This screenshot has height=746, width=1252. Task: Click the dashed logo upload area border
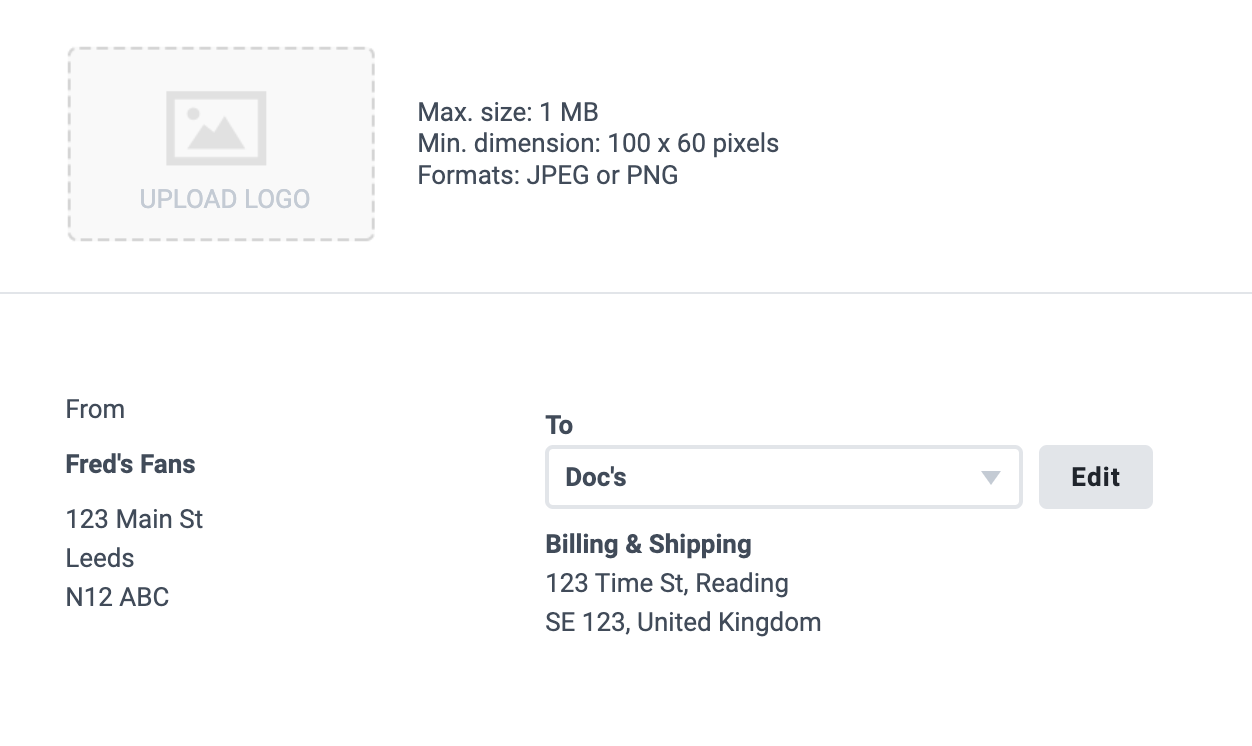(221, 48)
